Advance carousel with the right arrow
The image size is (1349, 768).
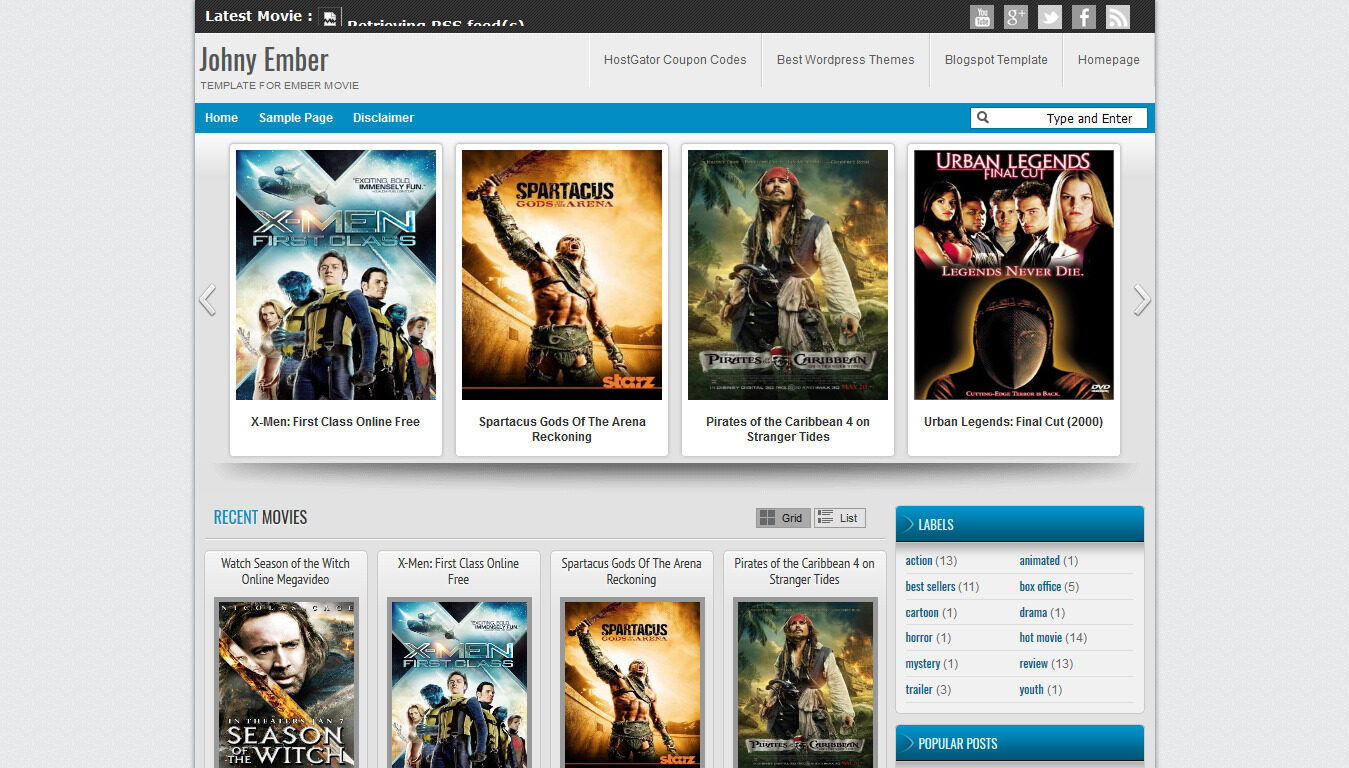[x=1141, y=299]
